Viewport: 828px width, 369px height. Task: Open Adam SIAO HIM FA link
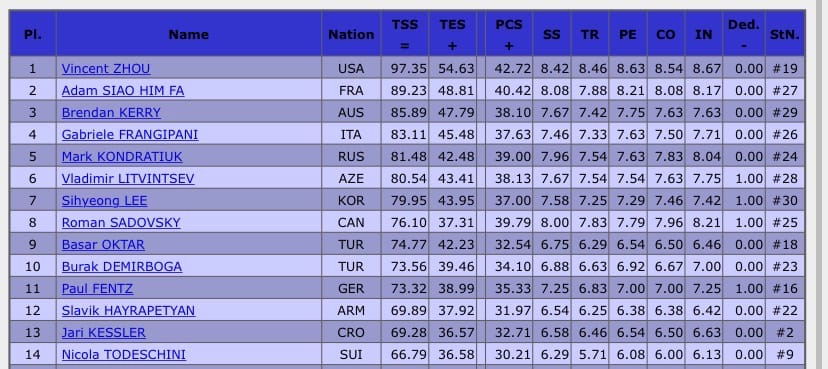pyautogui.click(x=123, y=91)
